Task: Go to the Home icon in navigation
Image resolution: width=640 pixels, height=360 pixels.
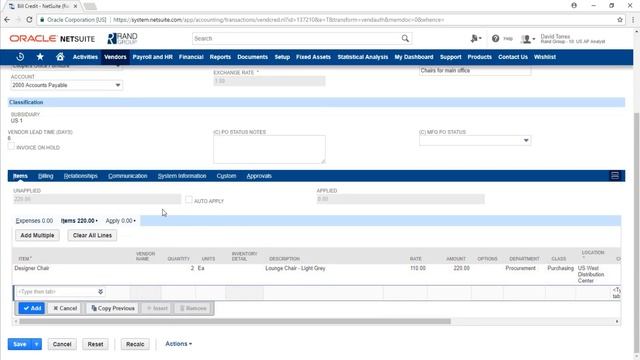Action: coord(60,57)
